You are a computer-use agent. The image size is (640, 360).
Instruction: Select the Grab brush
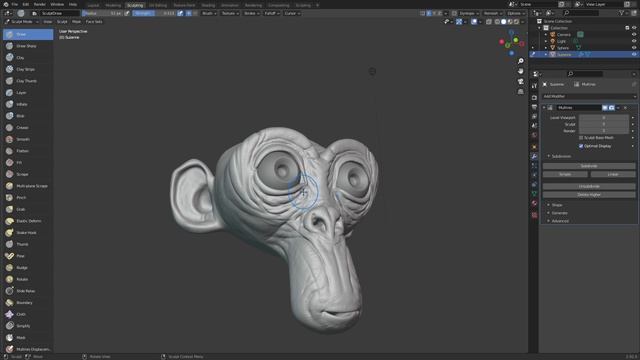point(28,209)
